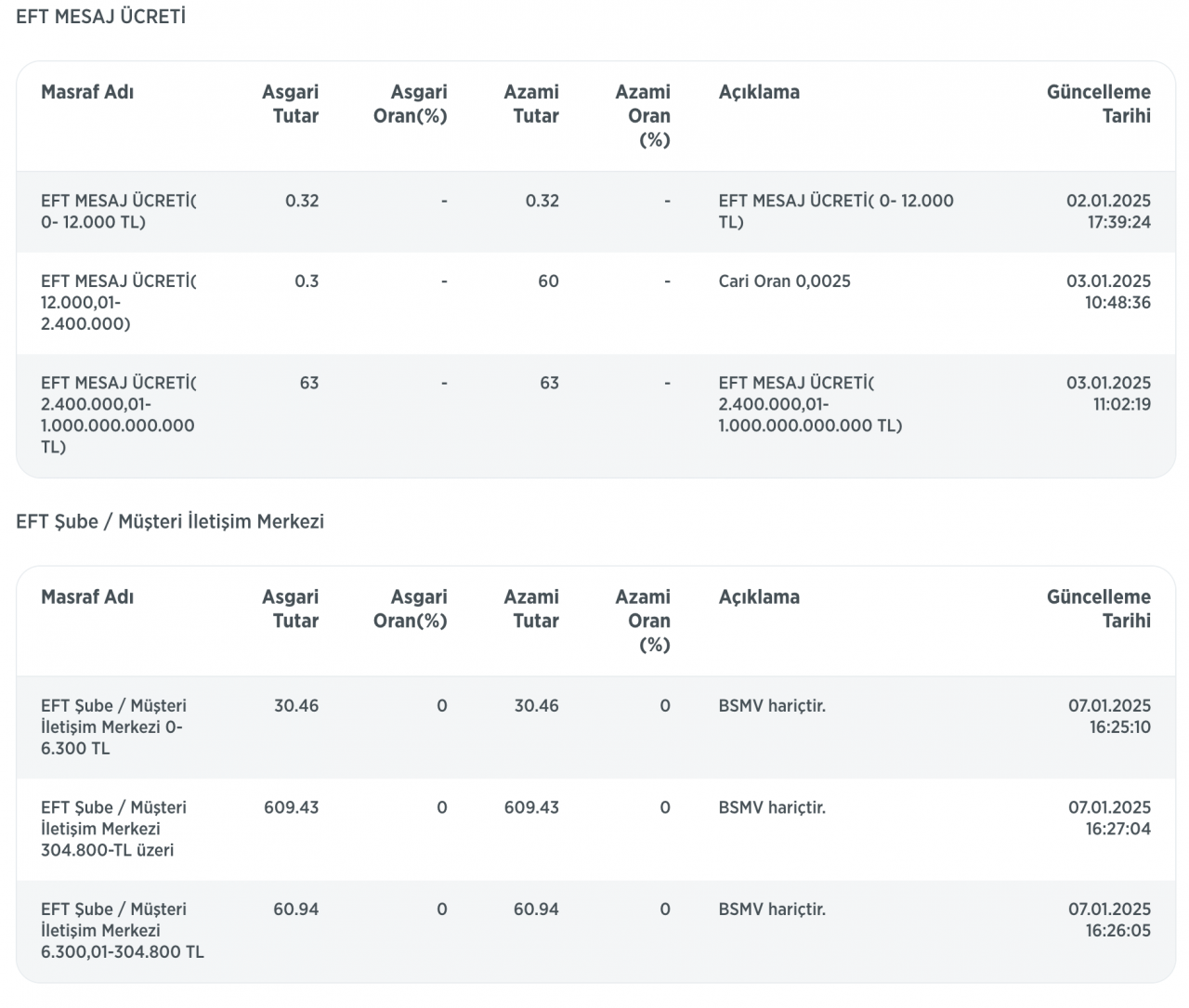
Task: Select the EFT Şube / Müşteri İletişim Merkezi heading
Action: pos(170,521)
